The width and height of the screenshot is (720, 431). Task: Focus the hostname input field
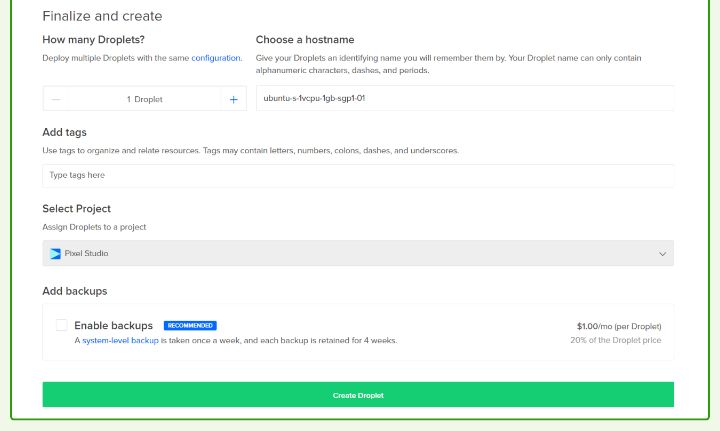click(x=464, y=99)
